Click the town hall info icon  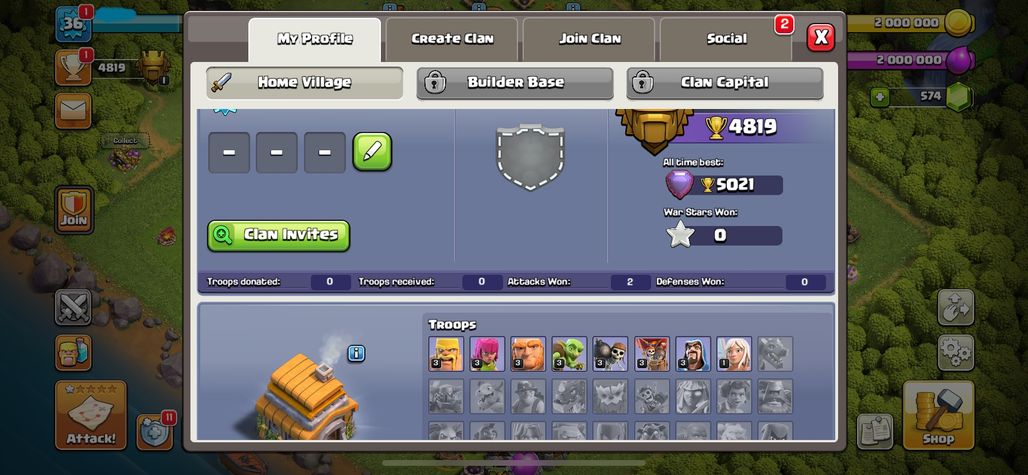pyautogui.click(x=356, y=354)
